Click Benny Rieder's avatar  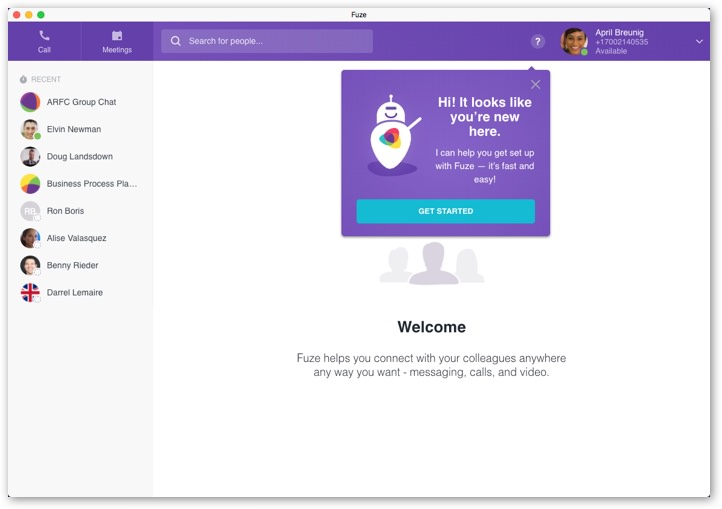[30, 265]
